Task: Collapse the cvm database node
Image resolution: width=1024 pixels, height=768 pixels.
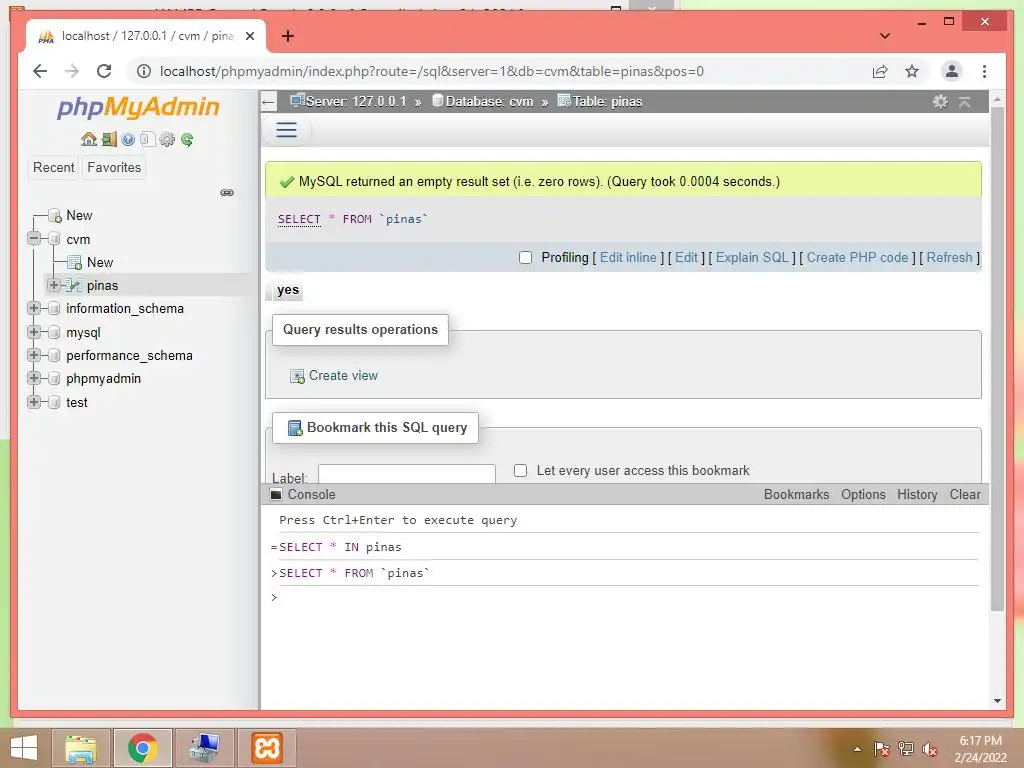Action: [34, 238]
